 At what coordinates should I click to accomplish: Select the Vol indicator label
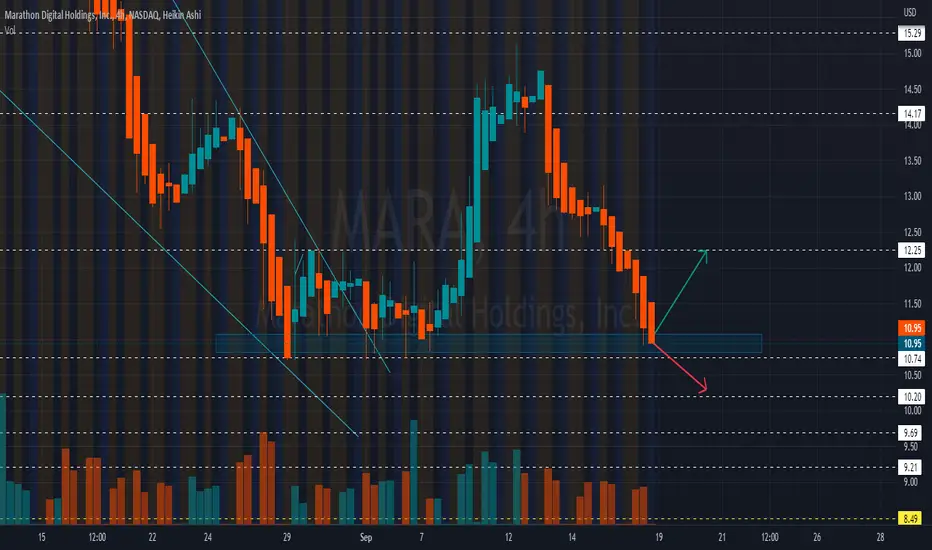(x=10, y=29)
